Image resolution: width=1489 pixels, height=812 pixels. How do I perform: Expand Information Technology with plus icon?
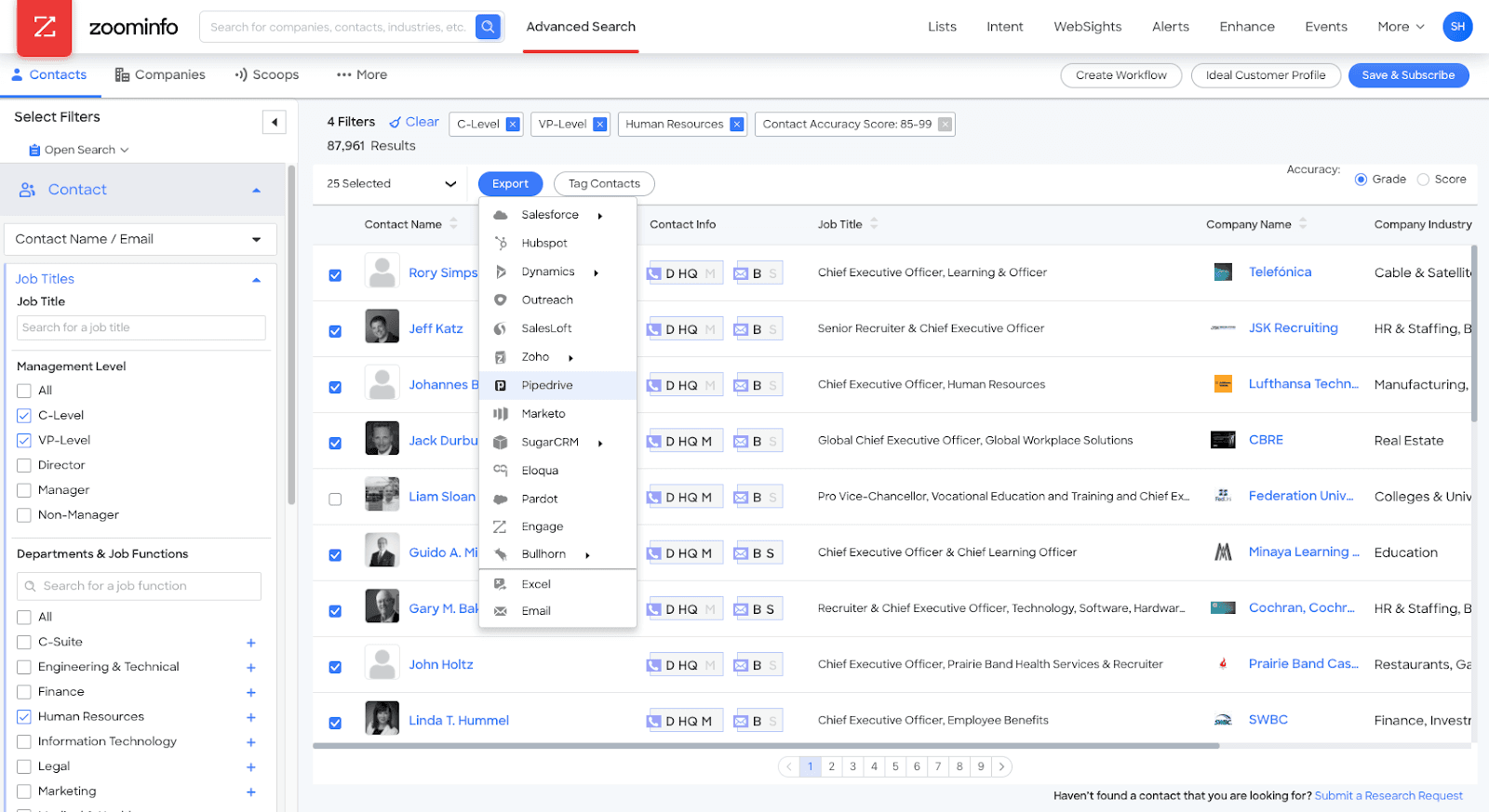[251, 742]
